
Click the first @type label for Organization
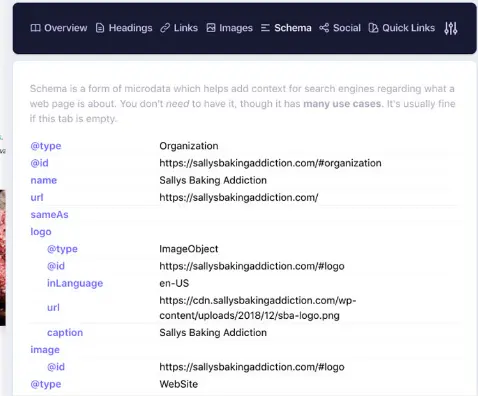[46, 146]
